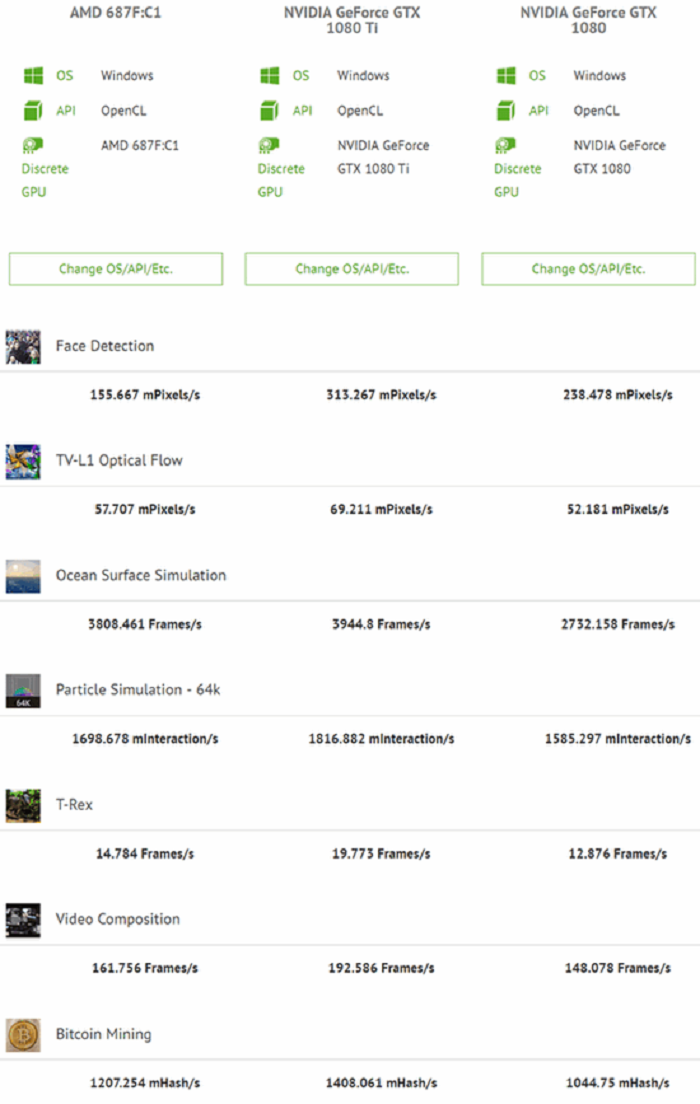Click the OS label in GTX 1080 Ti column
700x1104 pixels.
[x=301, y=75]
